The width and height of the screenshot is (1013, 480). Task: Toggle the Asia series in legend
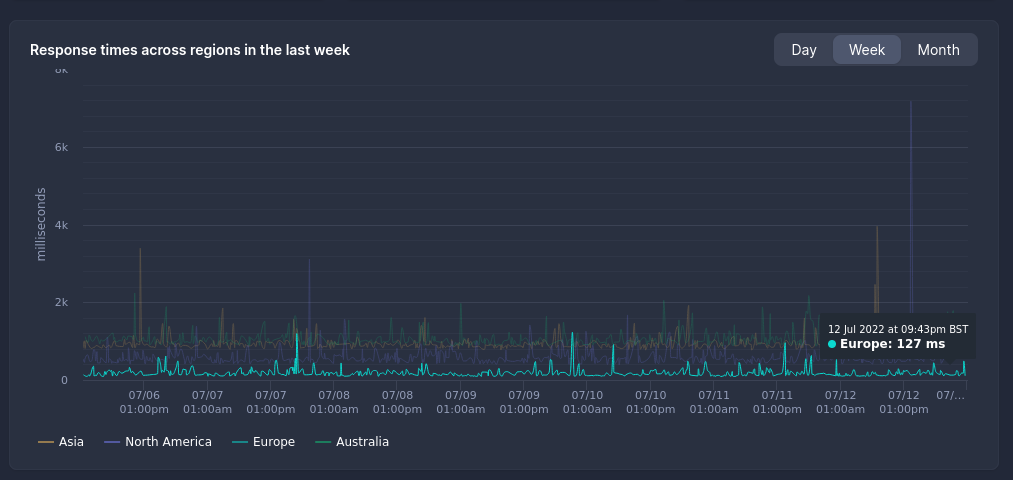coord(61,442)
